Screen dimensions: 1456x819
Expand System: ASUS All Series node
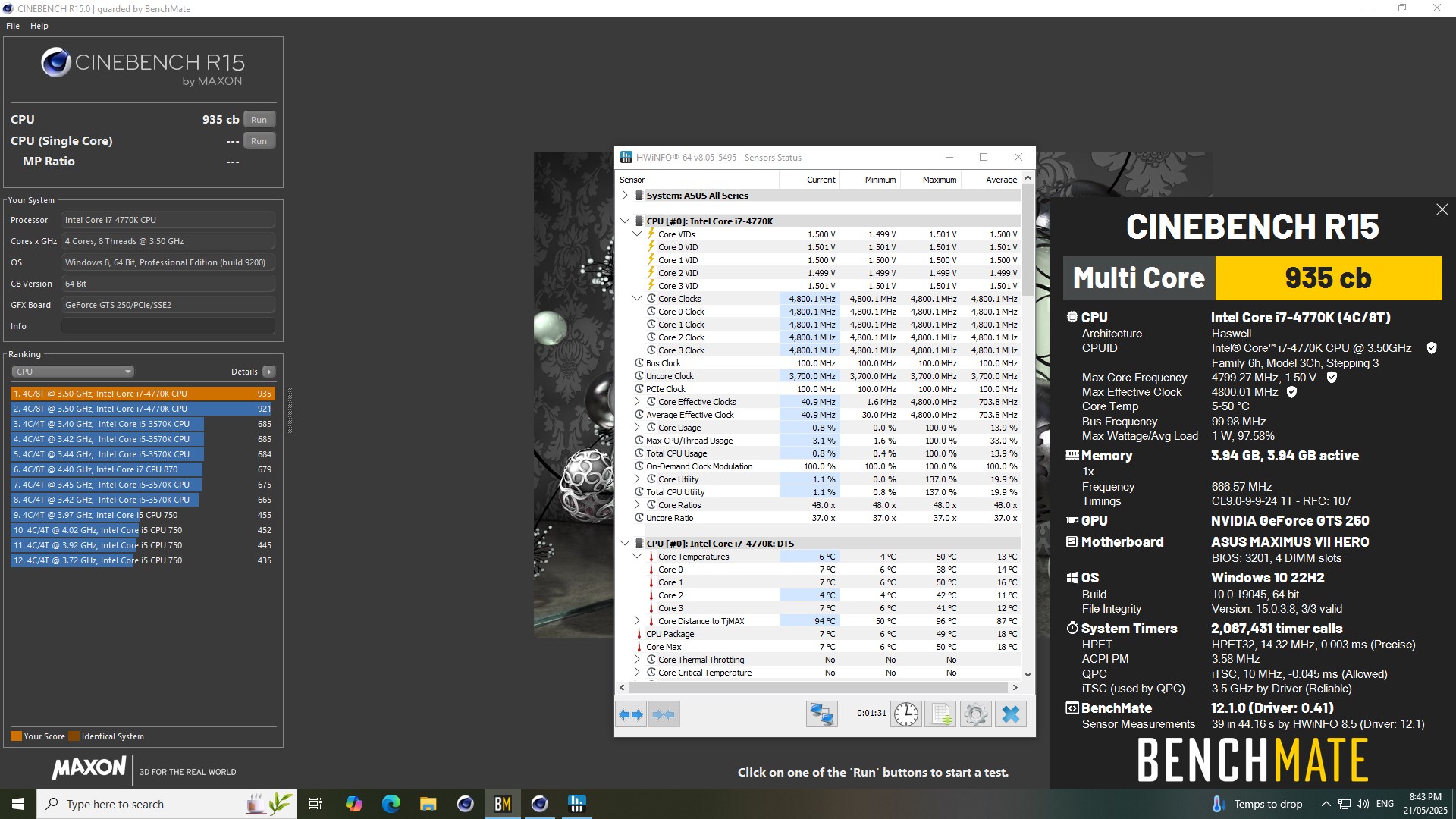(625, 196)
